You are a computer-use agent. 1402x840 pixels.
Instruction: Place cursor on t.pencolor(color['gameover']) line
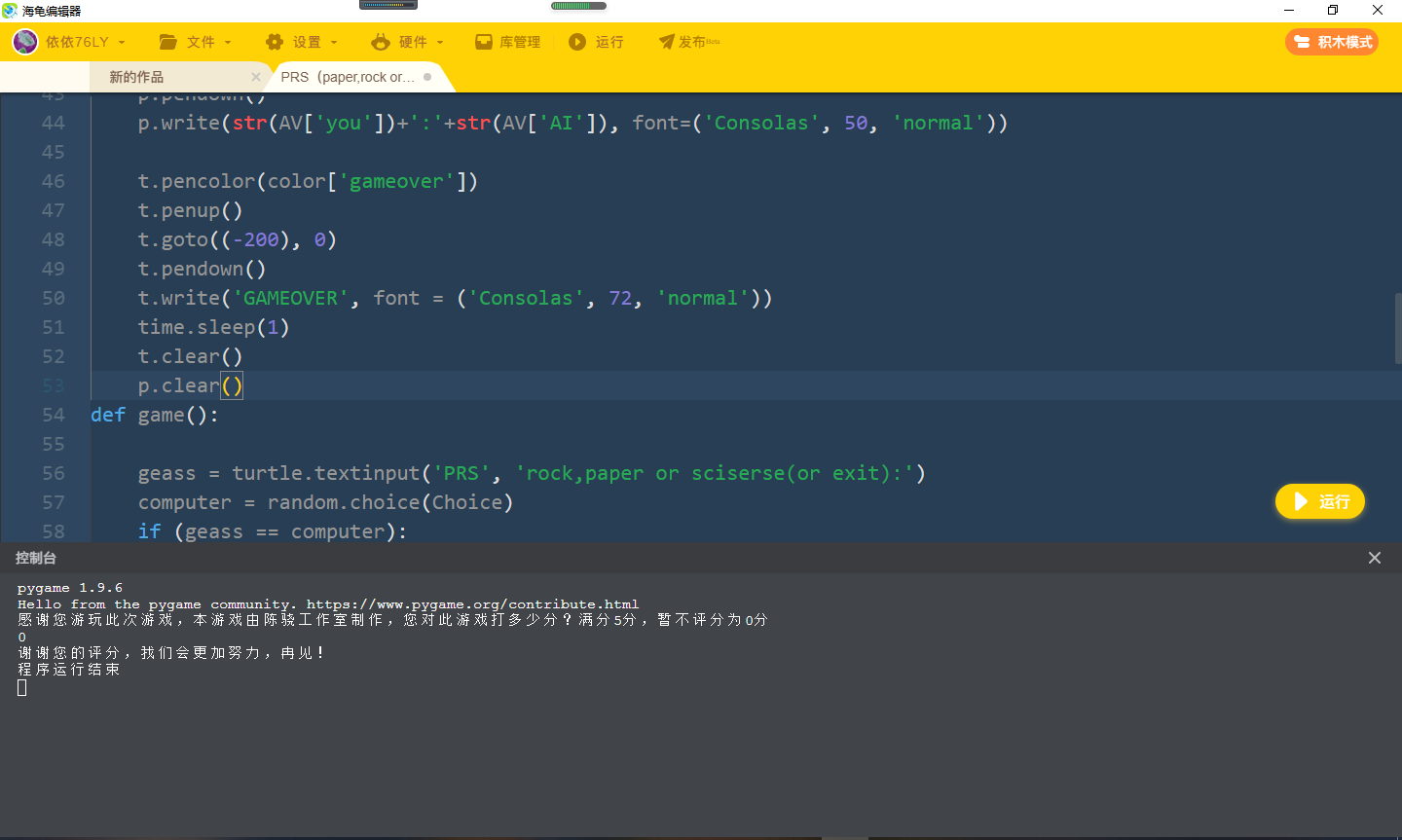[308, 181]
